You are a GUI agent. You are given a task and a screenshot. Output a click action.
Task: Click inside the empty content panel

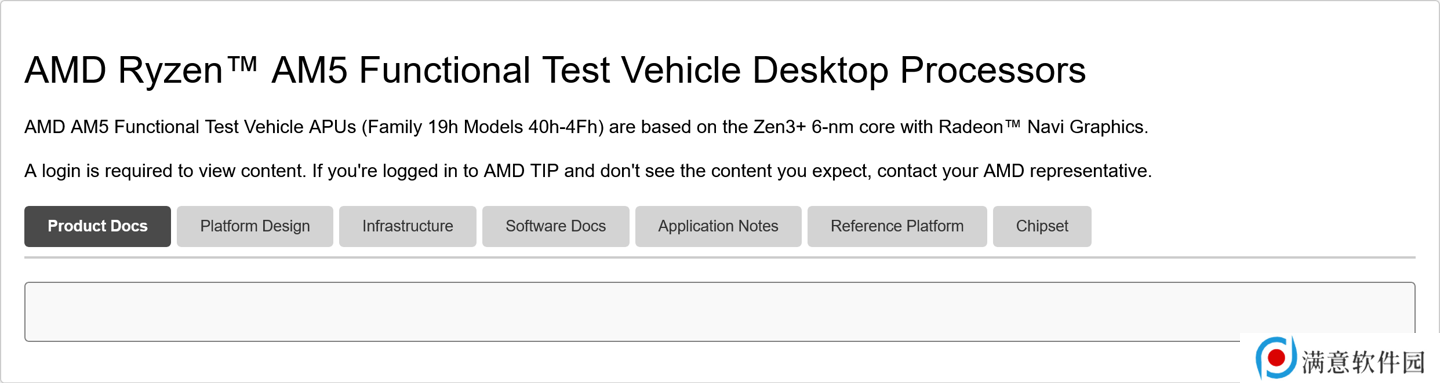tap(719, 312)
